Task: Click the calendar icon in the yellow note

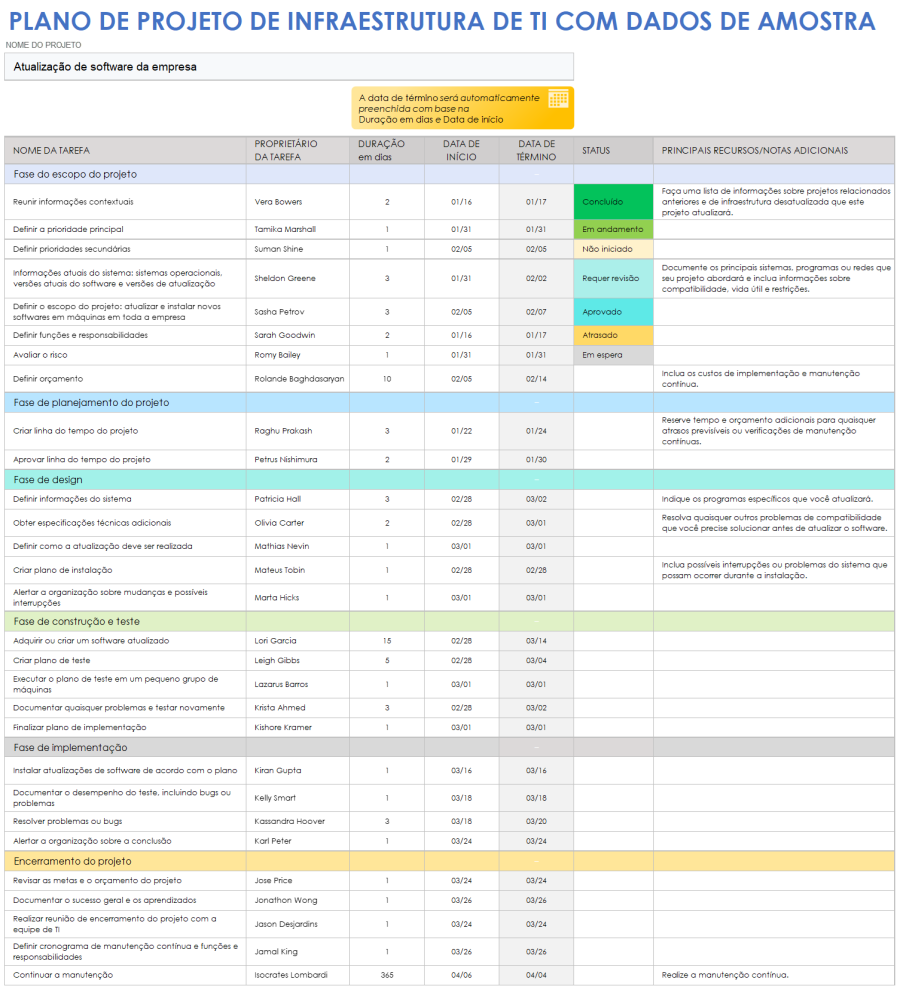Action: click(x=558, y=98)
